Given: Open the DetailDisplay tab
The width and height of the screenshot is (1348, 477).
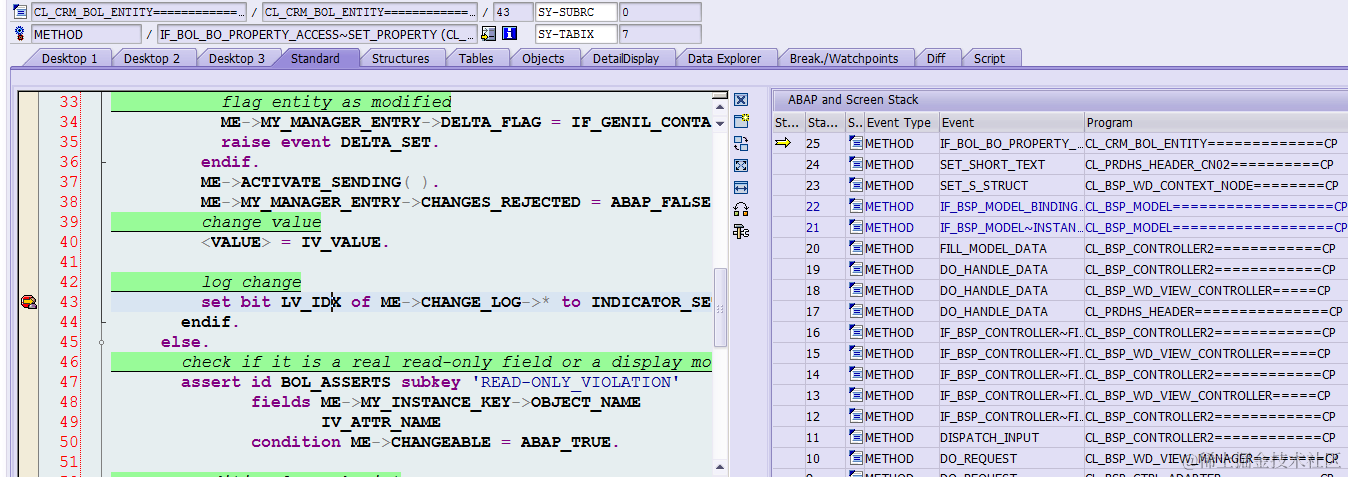Looking at the screenshot, I should (626, 58).
